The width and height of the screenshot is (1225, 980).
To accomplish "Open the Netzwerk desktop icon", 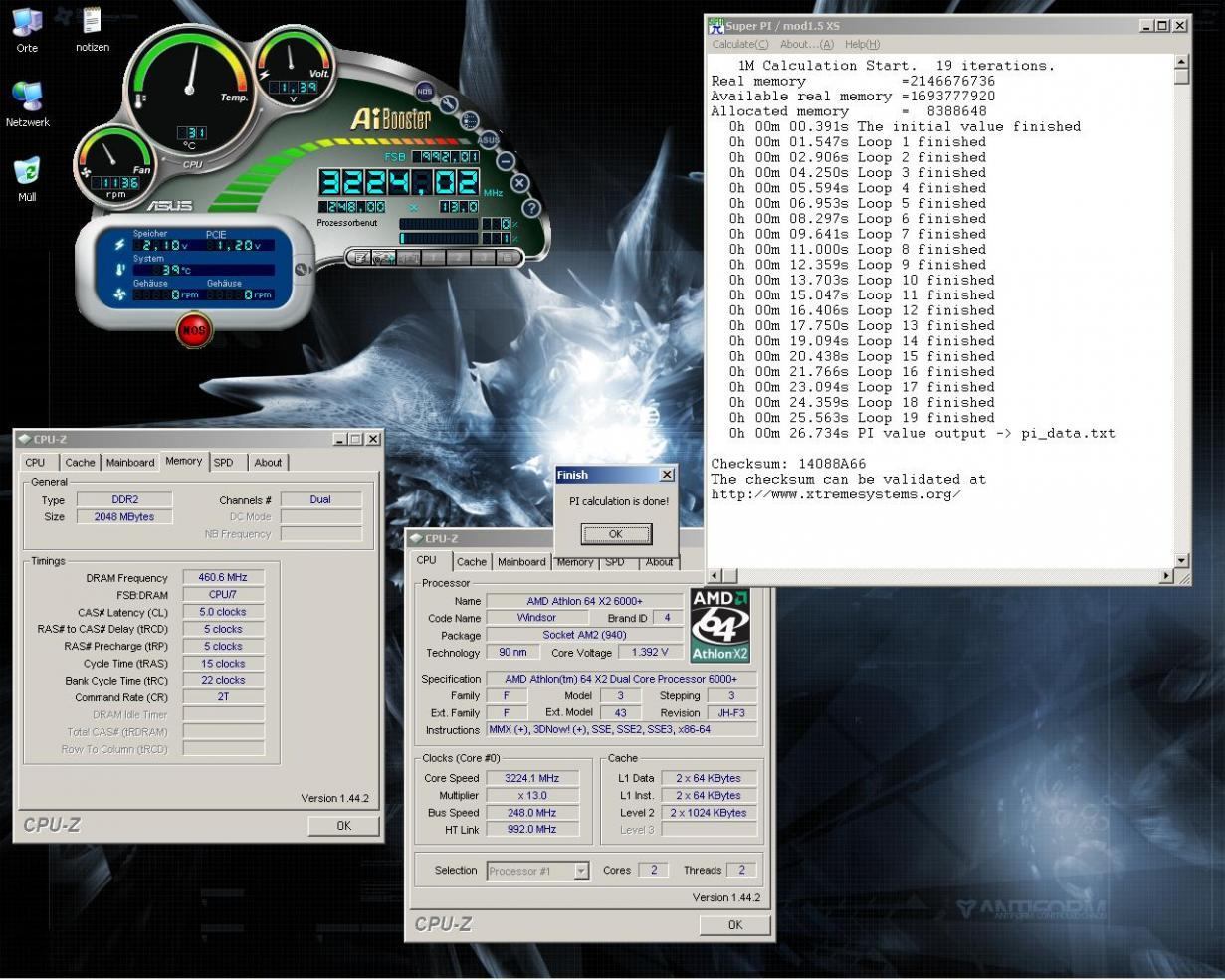I will click(x=27, y=104).
